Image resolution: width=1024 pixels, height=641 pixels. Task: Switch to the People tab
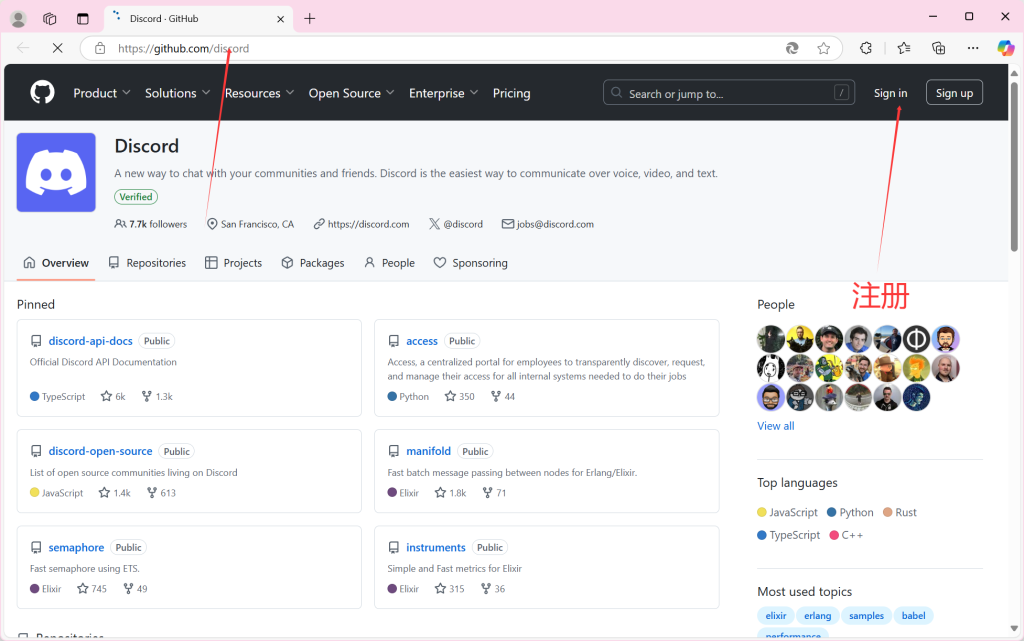pos(389,263)
